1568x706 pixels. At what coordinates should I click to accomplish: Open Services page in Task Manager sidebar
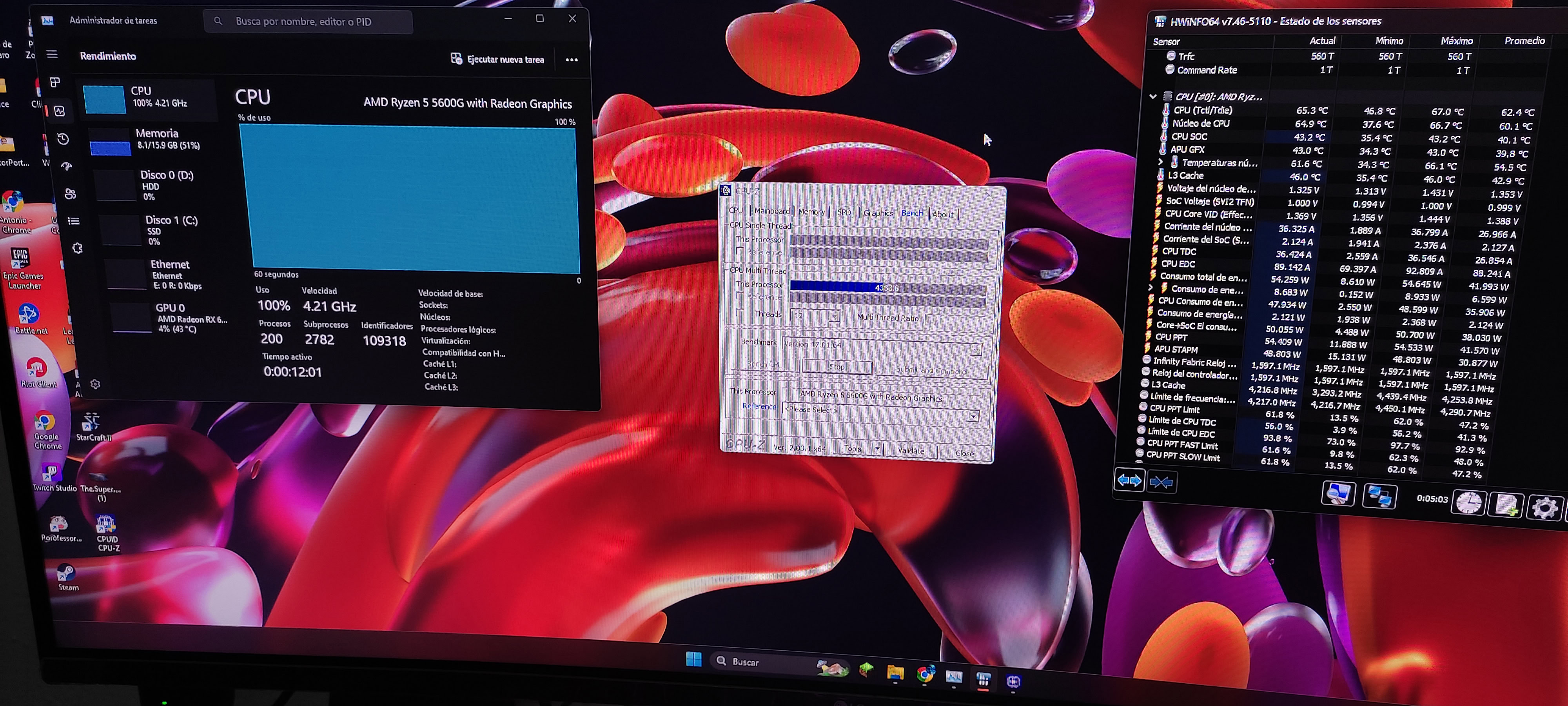pyautogui.click(x=77, y=249)
